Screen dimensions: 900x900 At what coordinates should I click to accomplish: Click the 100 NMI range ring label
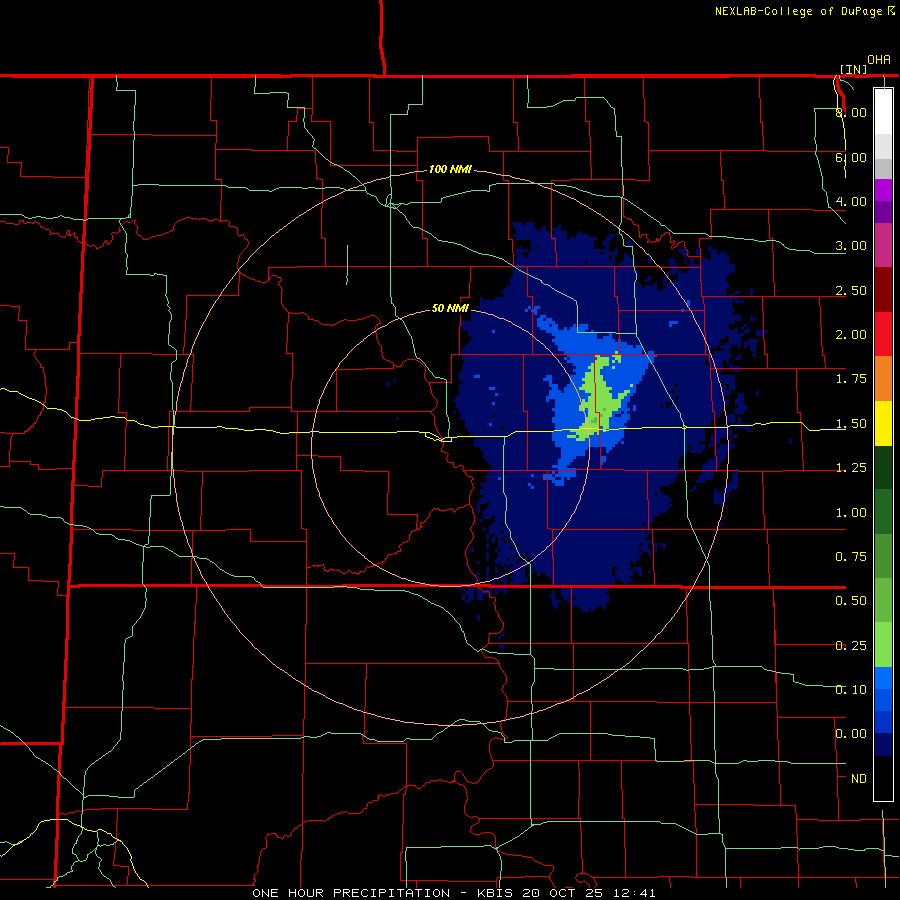pyautogui.click(x=451, y=169)
